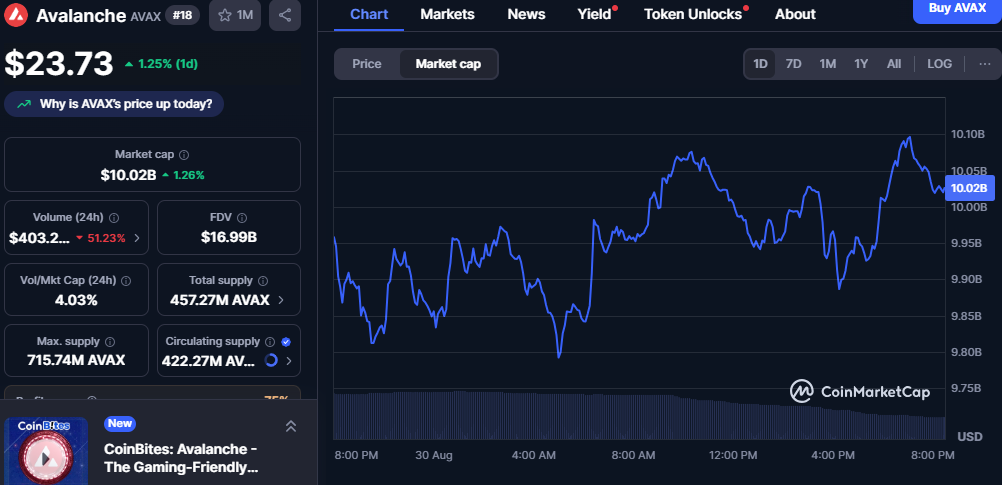Open the Chart tab
The image size is (1002, 485).
pyautogui.click(x=369, y=14)
